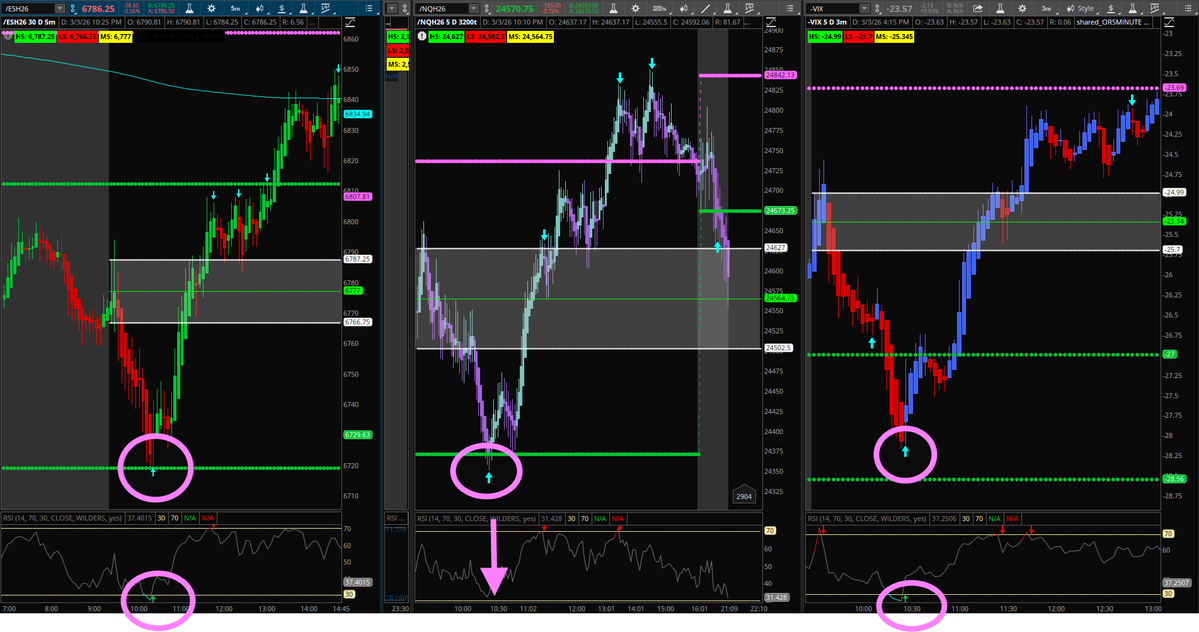Click the 2904 tick counter badge
The image size is (1199, 632).
(744, 496)
